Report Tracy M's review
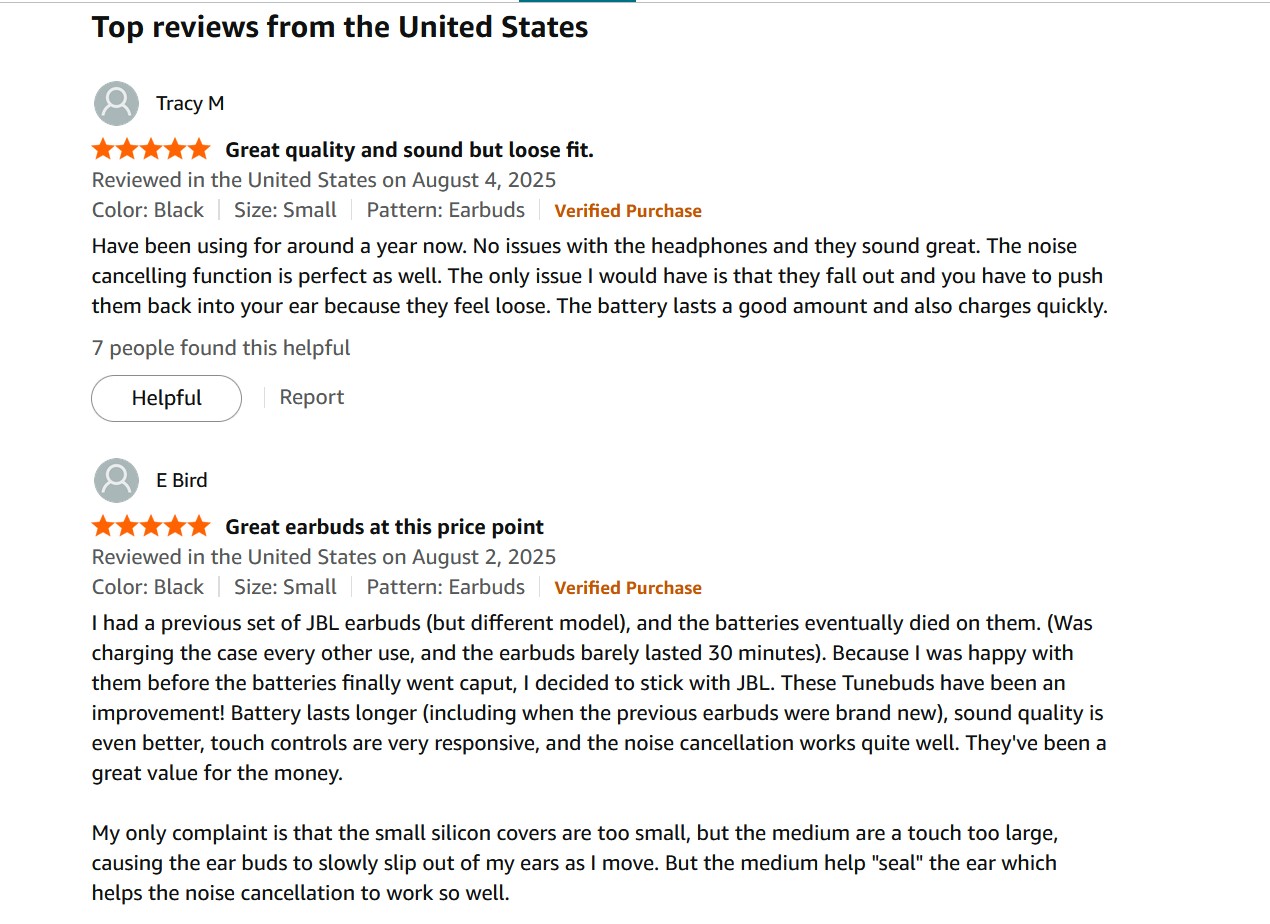Viewport: 1270px width, 924px height. [312, 397]
